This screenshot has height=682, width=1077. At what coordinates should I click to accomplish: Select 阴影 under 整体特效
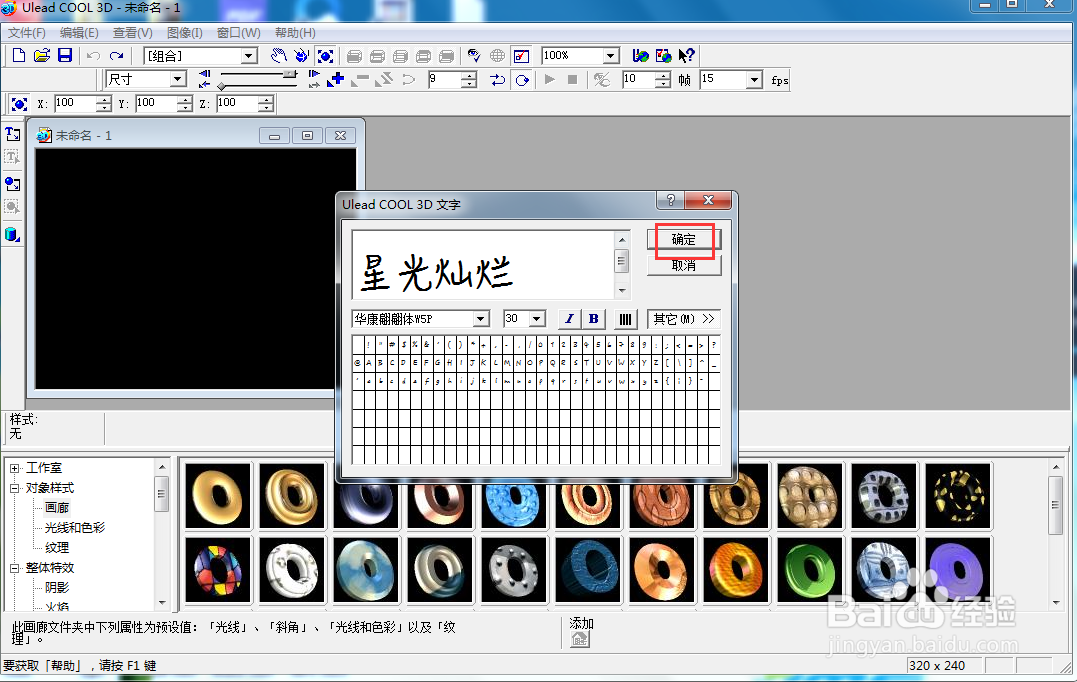57,588
